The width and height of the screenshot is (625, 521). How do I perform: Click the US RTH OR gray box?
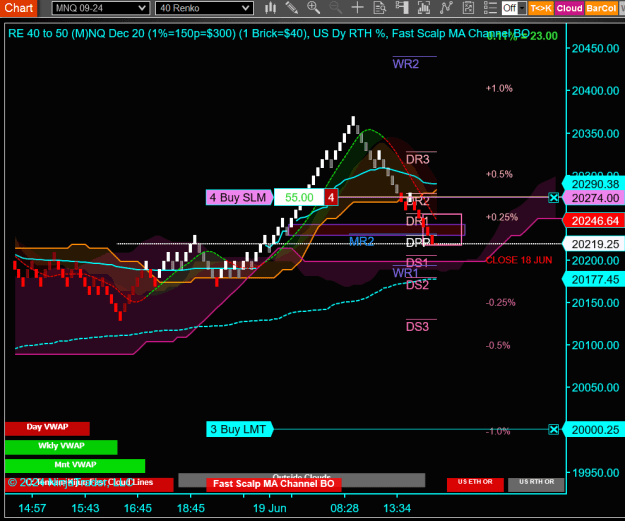537,484
